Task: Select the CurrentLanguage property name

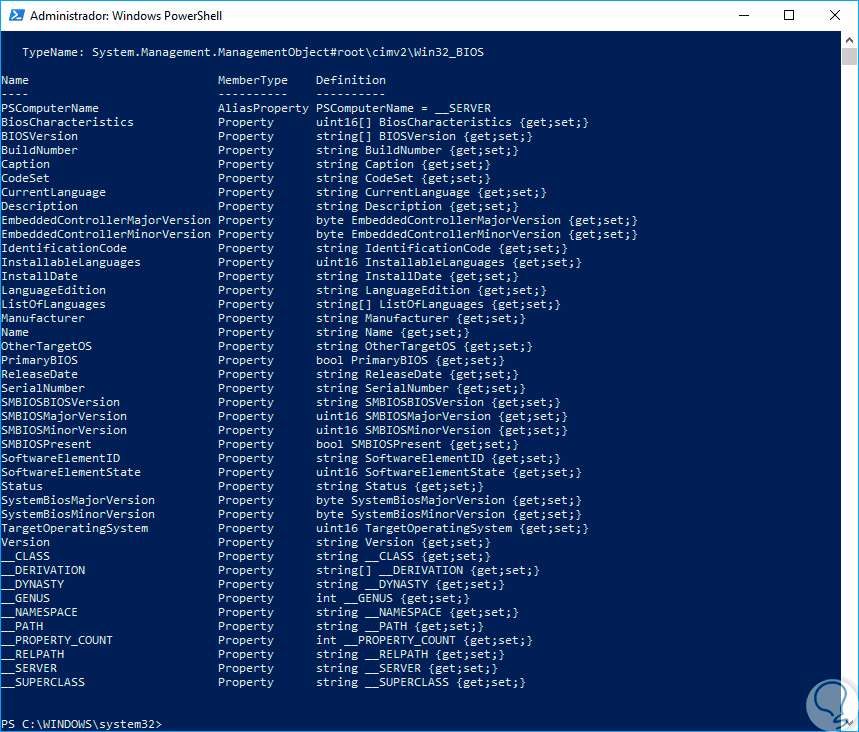Action: pyautogui.click(x=54, y=192)
